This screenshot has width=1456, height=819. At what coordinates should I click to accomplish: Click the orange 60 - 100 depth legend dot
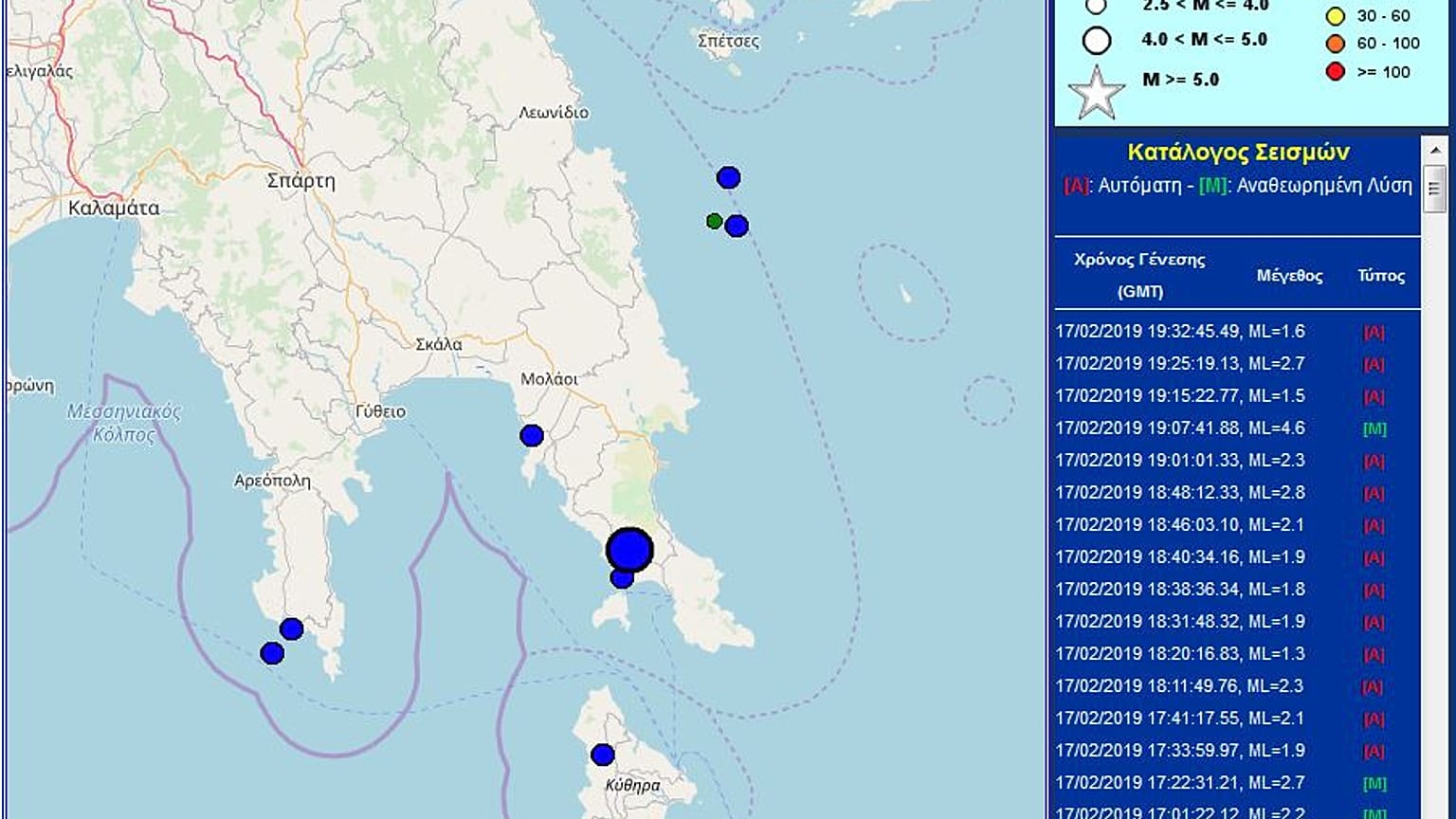click(1336, 44)
